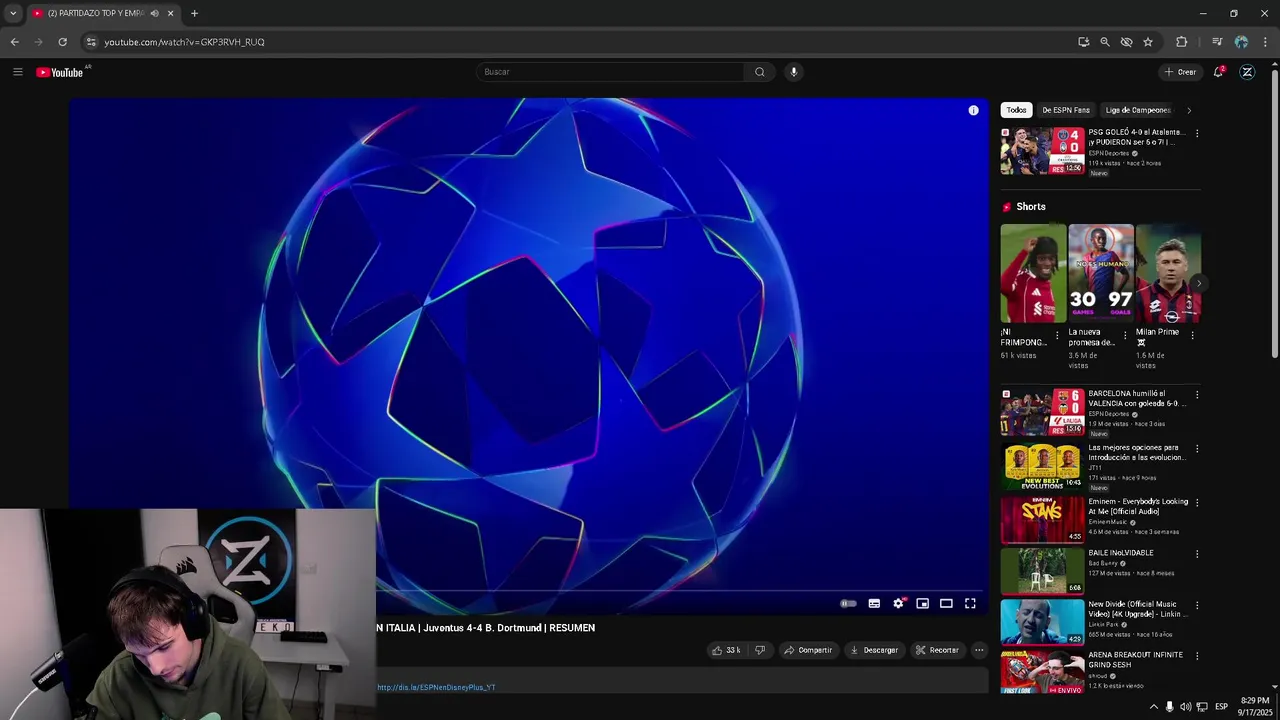This screenshot has height=720, width=1280.
Task: Start voice search with the microphone
Action: [x=794, y=72]
